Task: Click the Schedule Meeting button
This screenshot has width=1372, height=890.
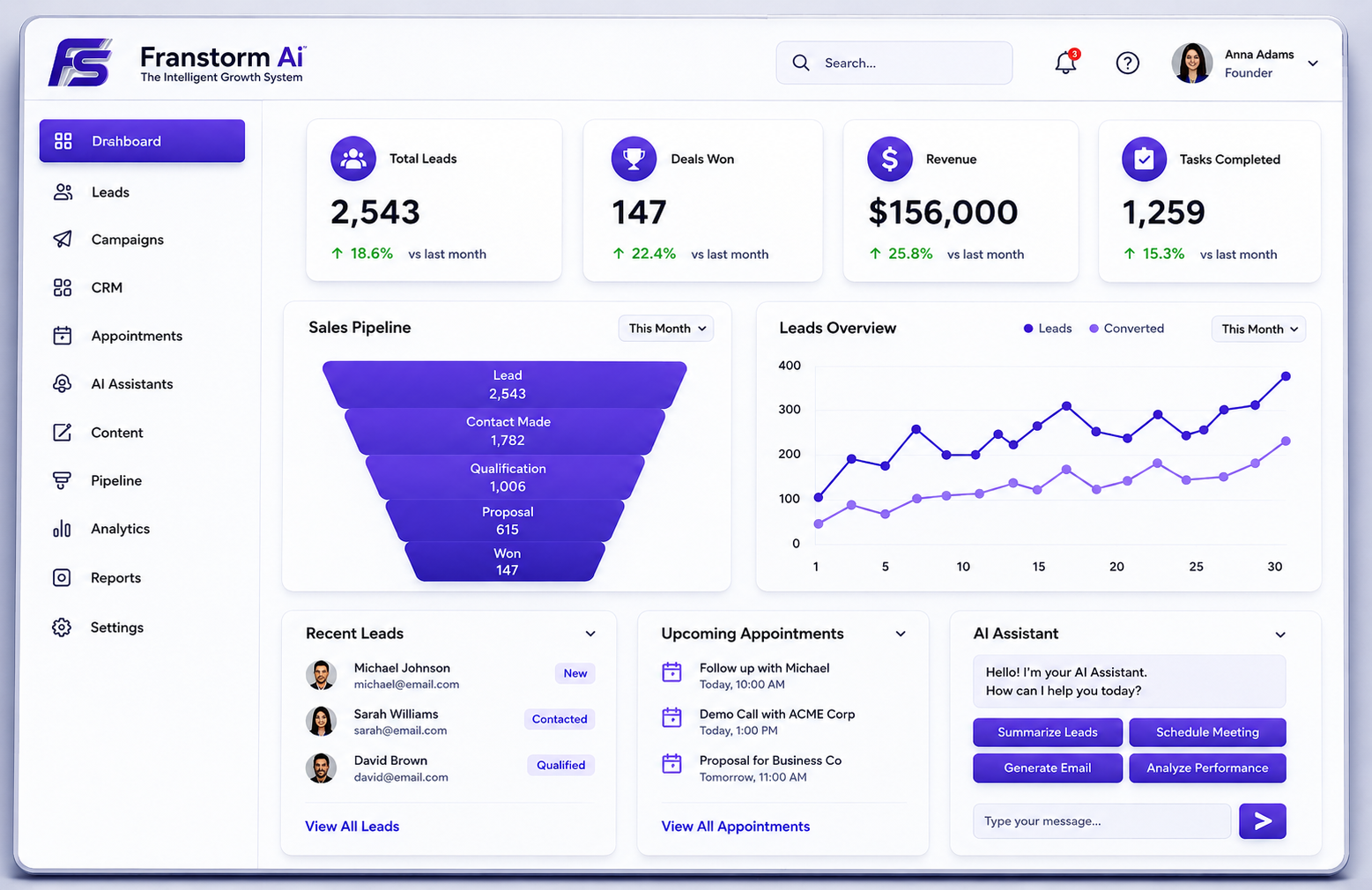Action: [x=1207, y=732]
